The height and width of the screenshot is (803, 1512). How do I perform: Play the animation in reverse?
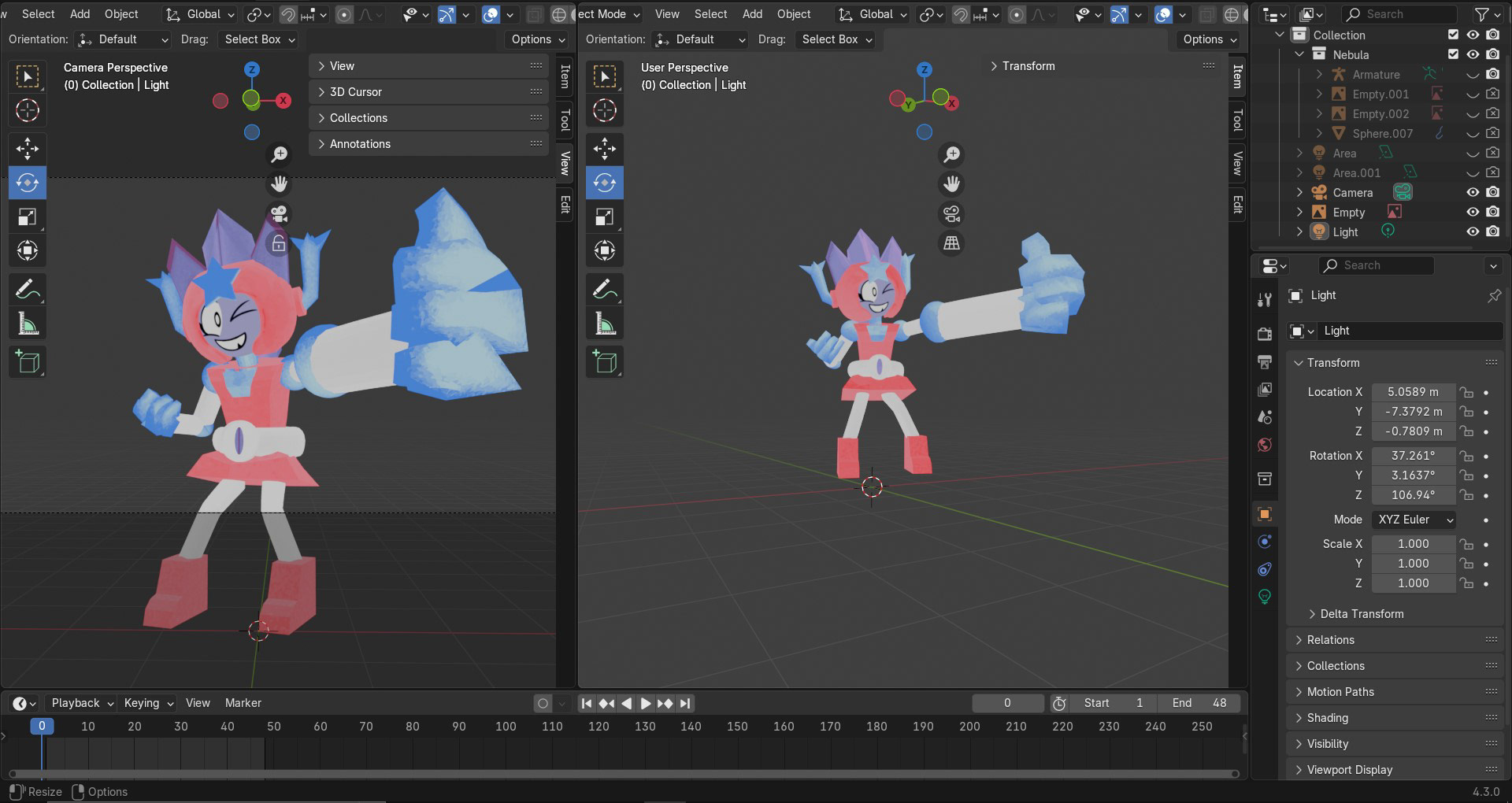tap(626, 703)
